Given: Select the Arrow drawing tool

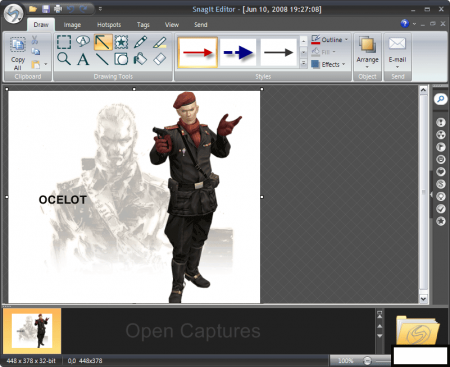Looking at the screenshot, I should (x=103, y=42).
